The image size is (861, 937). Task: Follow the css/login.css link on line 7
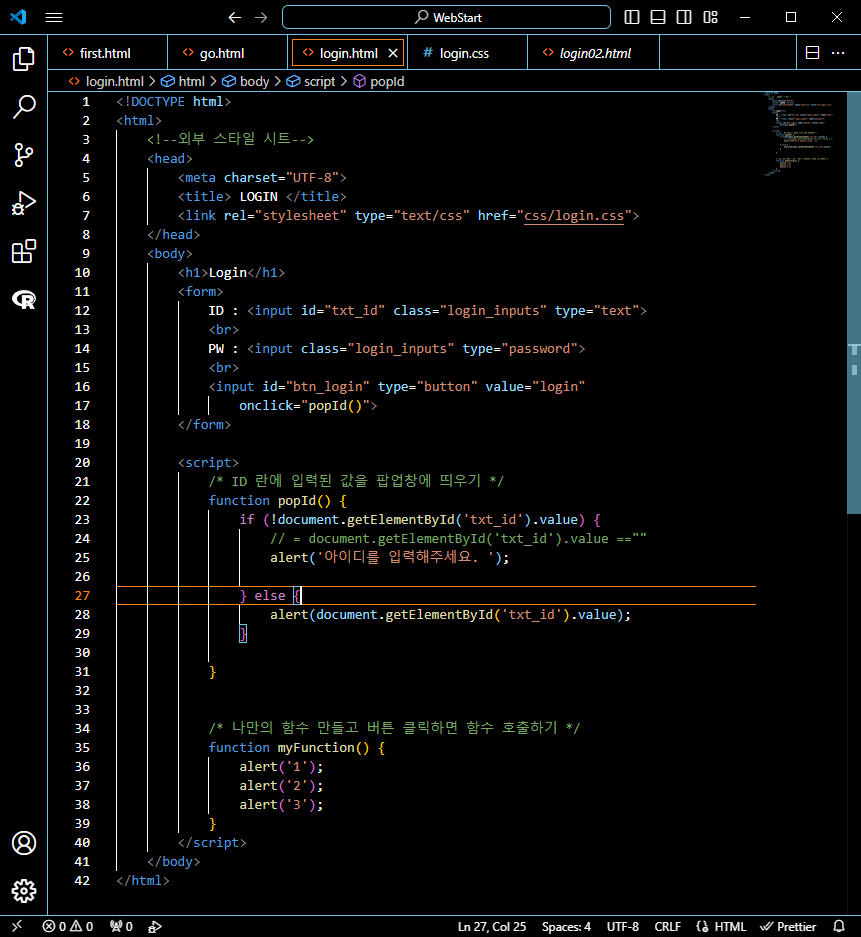coord(574,216)
